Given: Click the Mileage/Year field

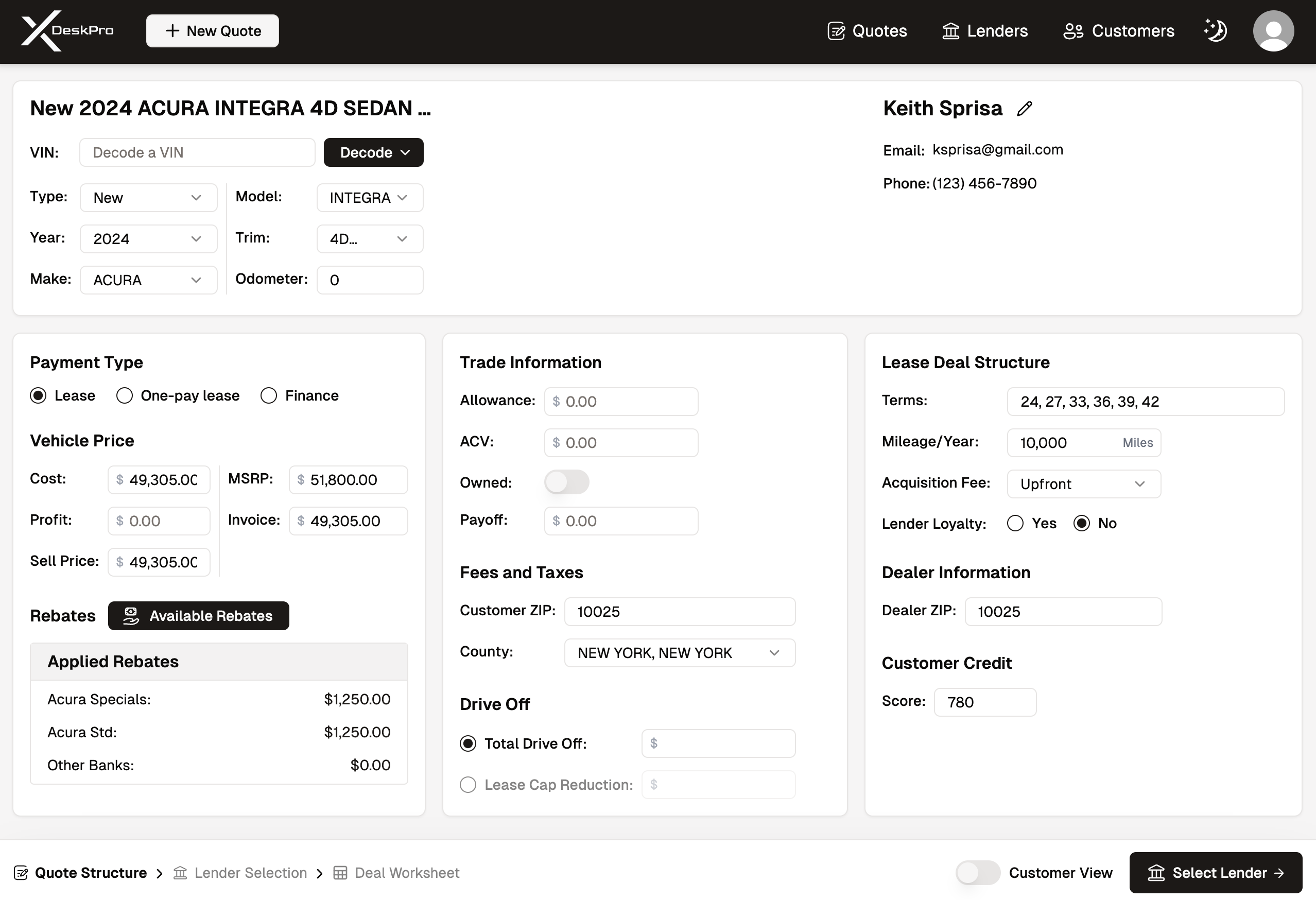Looking at the screenshot, I should [x=1084, y=442].
